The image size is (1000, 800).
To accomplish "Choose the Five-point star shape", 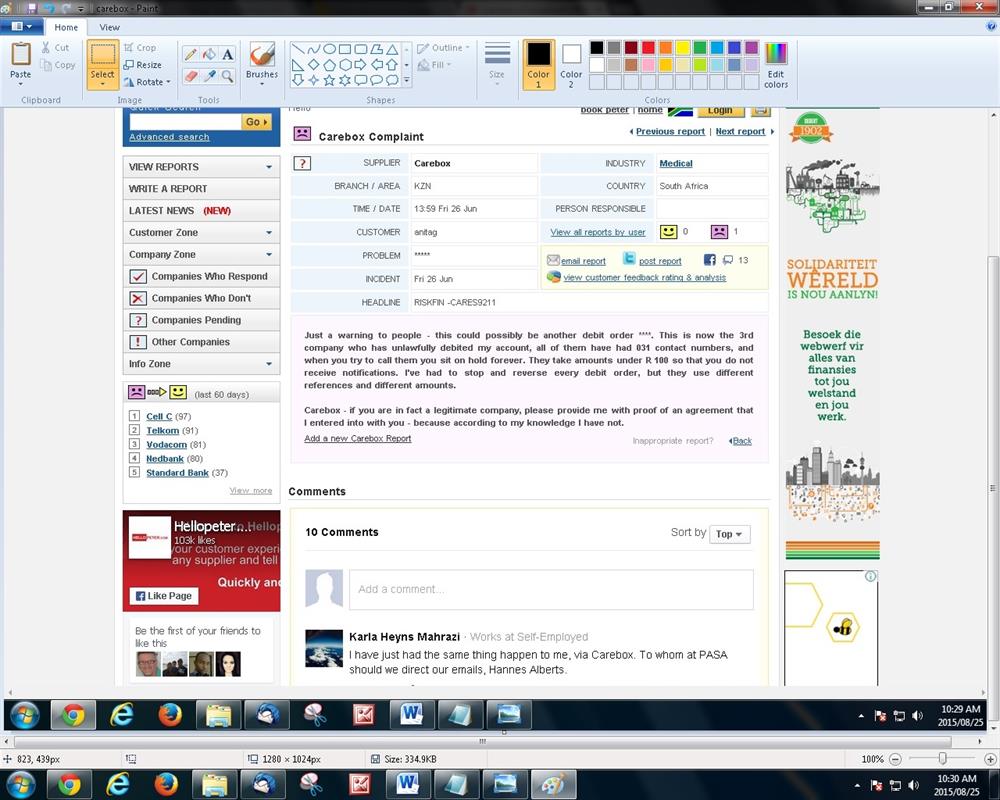I will (329, 80).
